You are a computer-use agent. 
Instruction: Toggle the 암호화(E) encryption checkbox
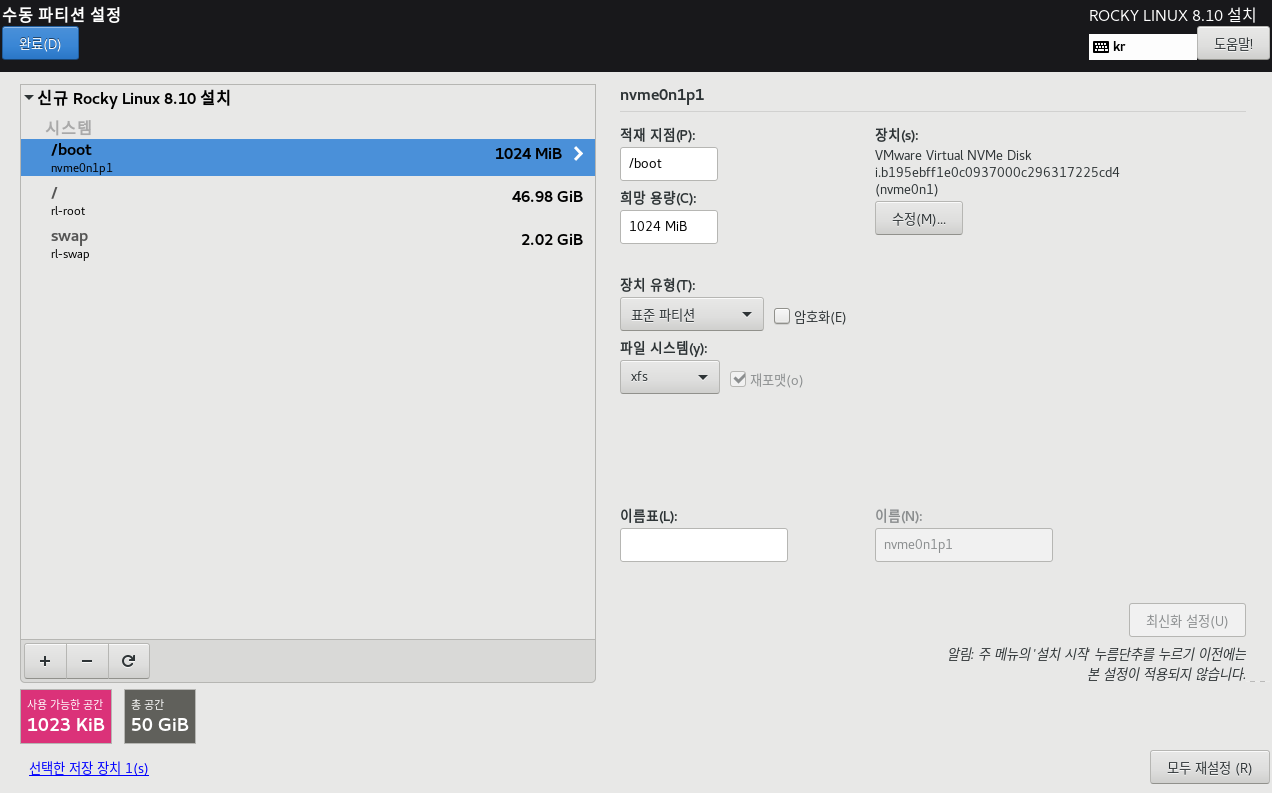tap(782, 316)
